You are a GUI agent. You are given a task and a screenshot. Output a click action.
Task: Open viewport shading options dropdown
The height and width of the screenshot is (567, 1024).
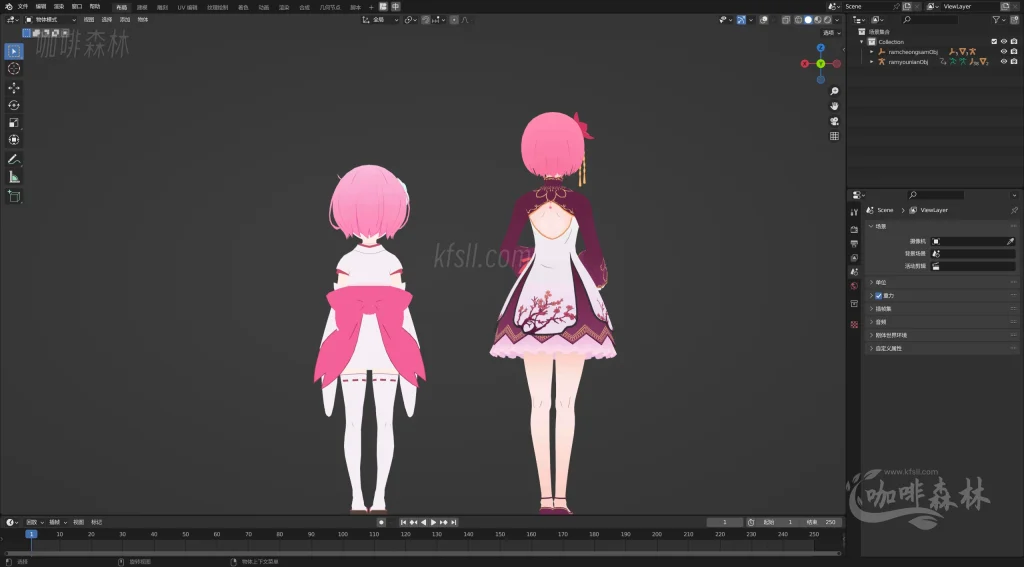coord(837,20)
